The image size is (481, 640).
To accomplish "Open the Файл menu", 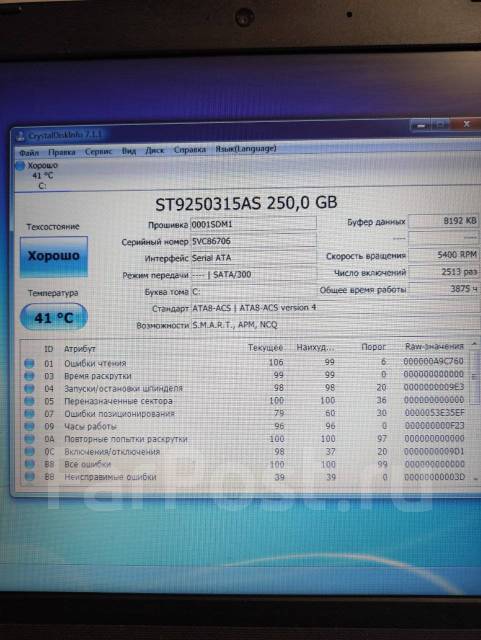I will click(29, 153).
